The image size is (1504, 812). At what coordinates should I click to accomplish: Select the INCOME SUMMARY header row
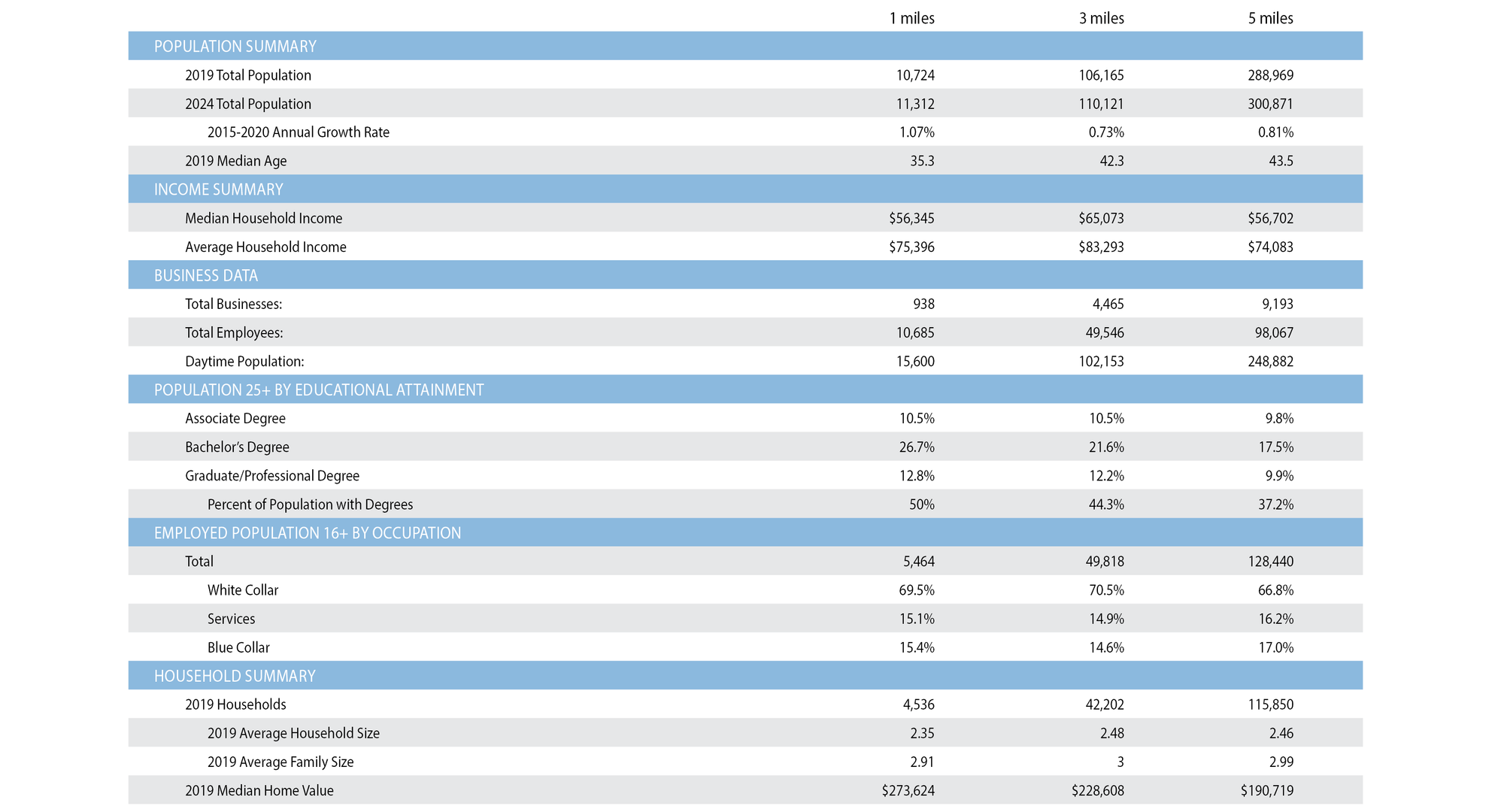coord(218,189)
